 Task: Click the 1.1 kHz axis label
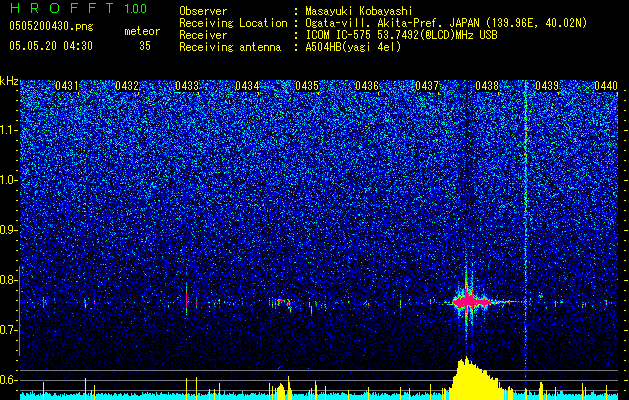coord(9,131)
